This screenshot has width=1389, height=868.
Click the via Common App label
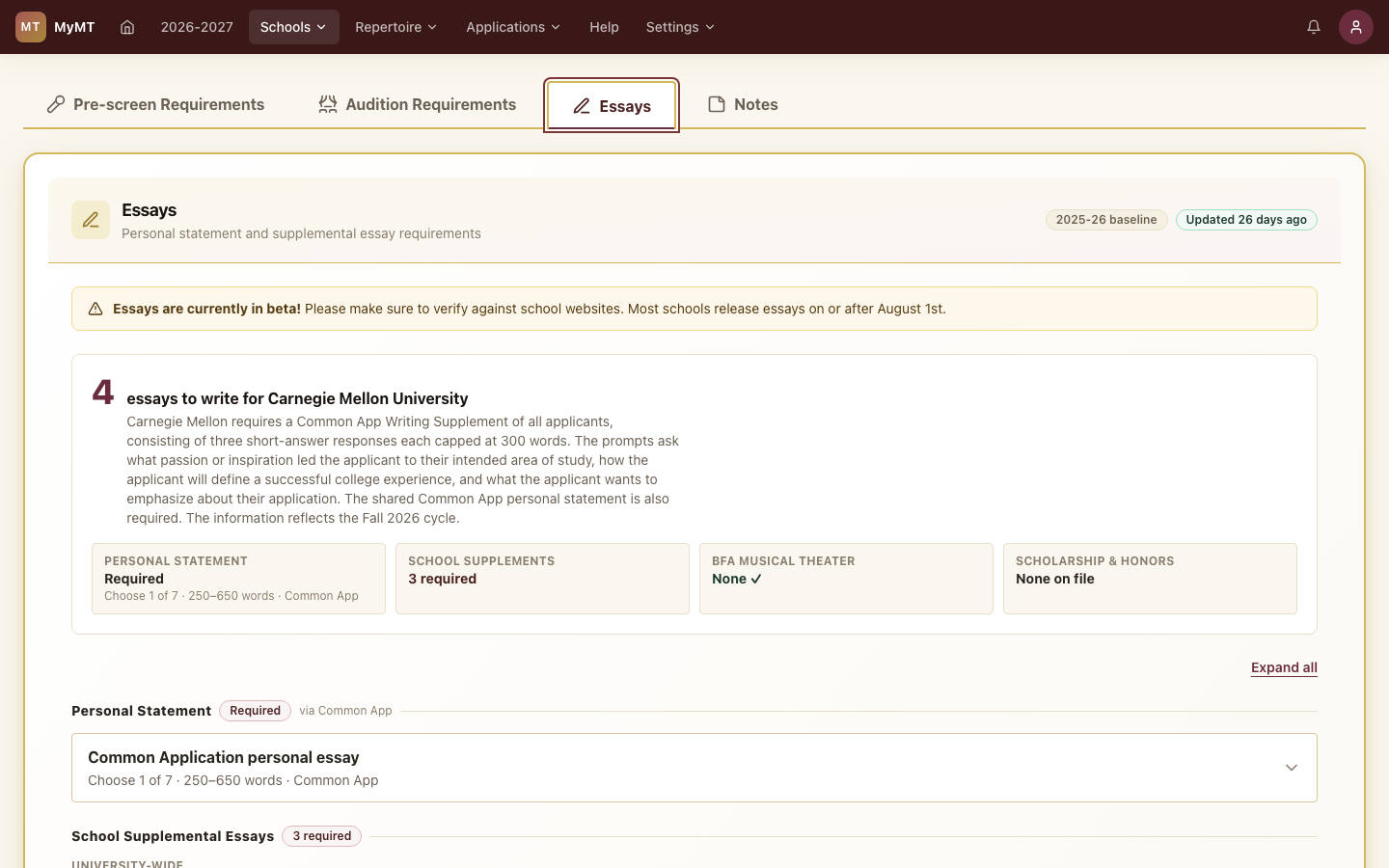(x=345, y=711)
